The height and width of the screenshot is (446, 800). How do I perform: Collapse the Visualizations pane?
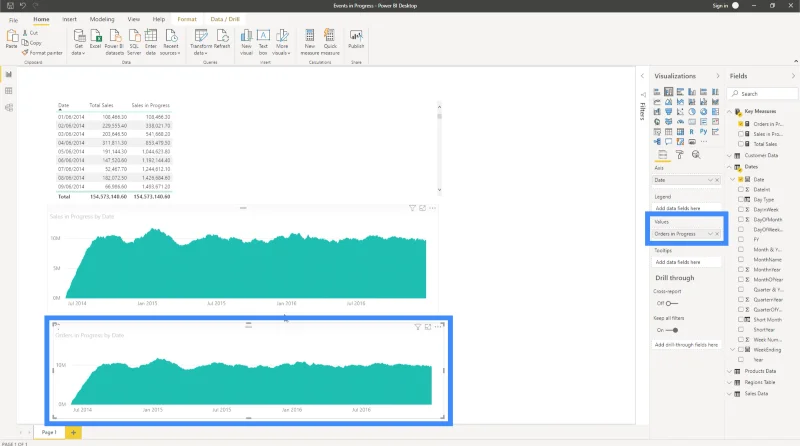718,76
